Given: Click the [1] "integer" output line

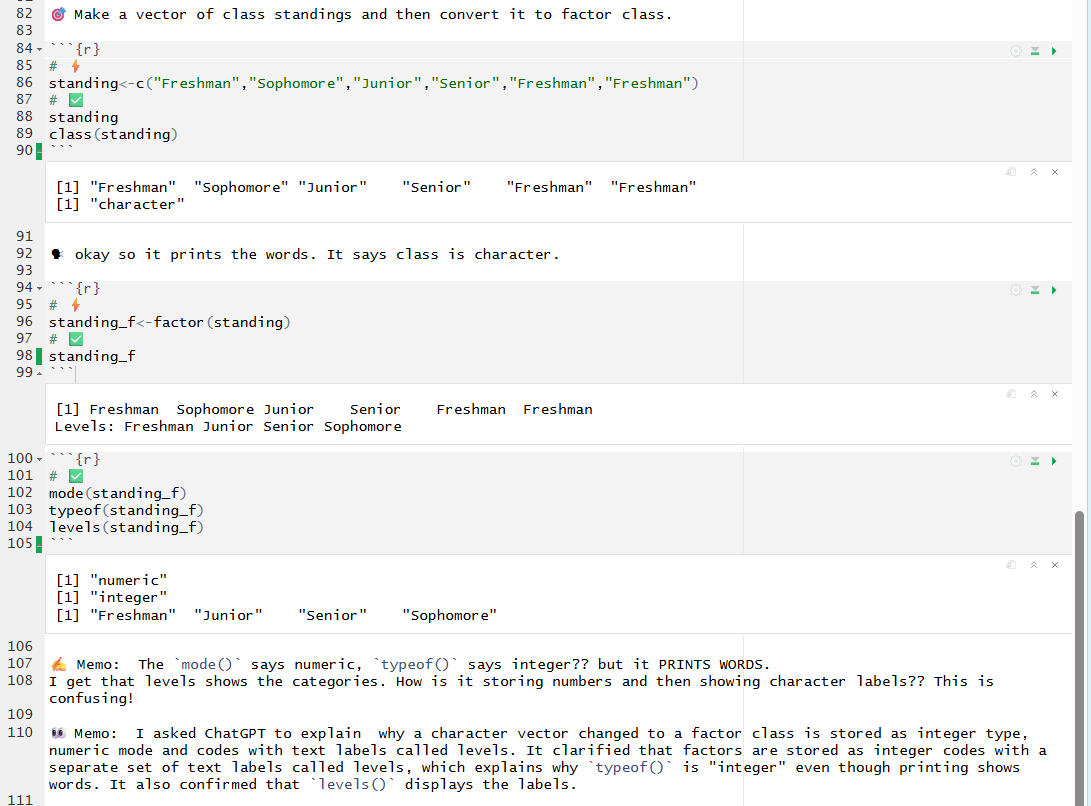Looking at the screenshot, I should (111, 598).
